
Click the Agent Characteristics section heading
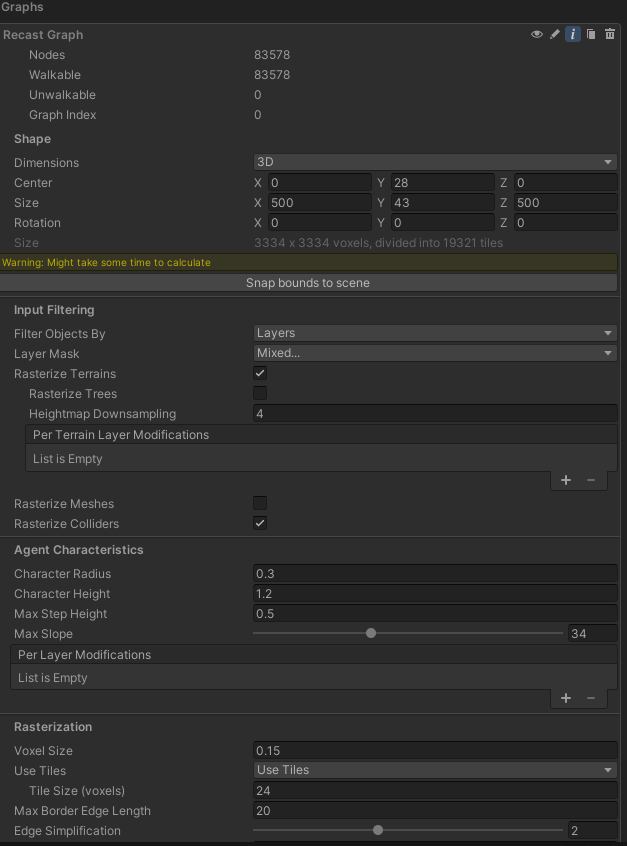79,550
